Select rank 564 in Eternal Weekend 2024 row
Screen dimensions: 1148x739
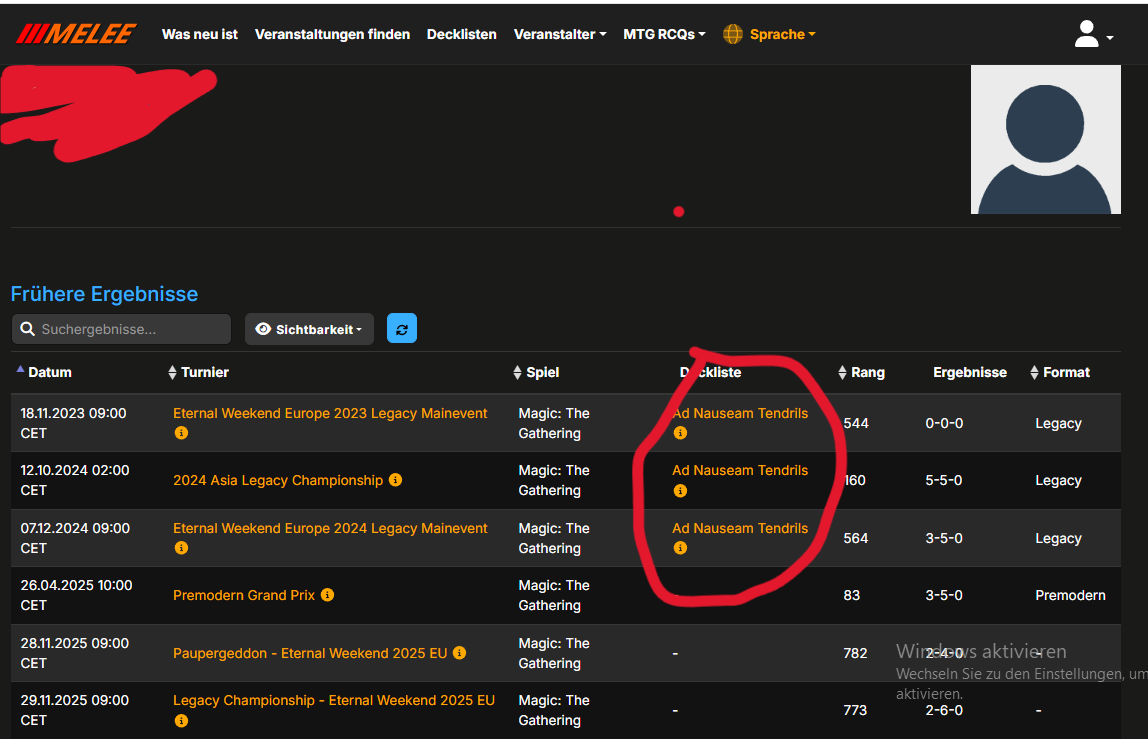point(855,538)
